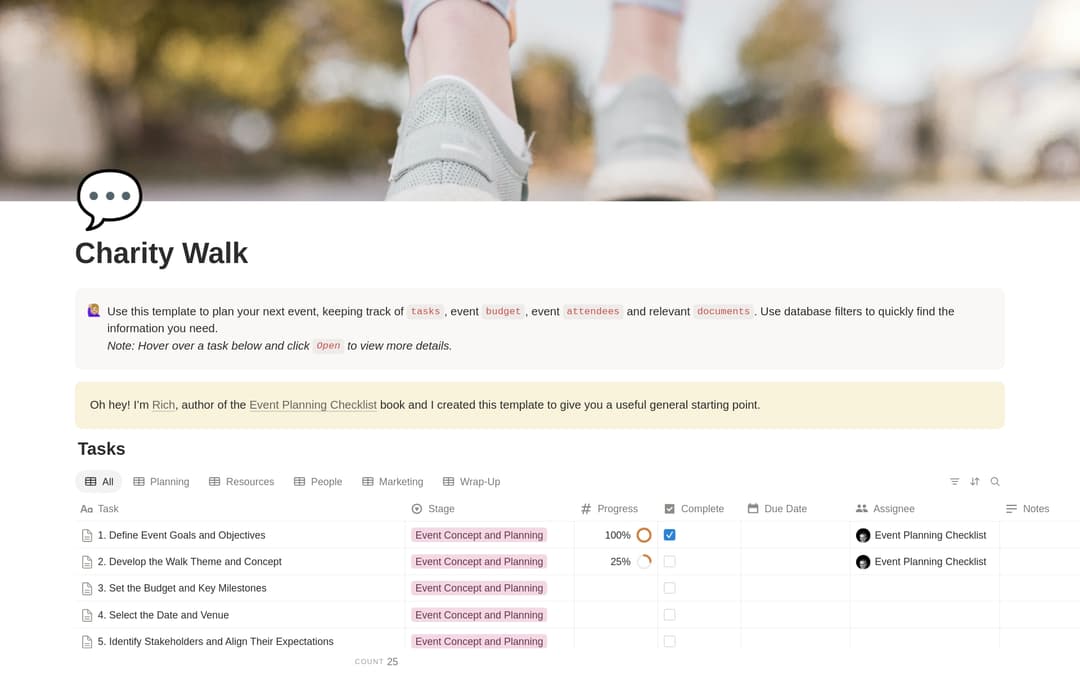Open task 5. Identify Stakeholders and Align Expectations
Viewport: 1080px width, 674px height.
(216, 642)
